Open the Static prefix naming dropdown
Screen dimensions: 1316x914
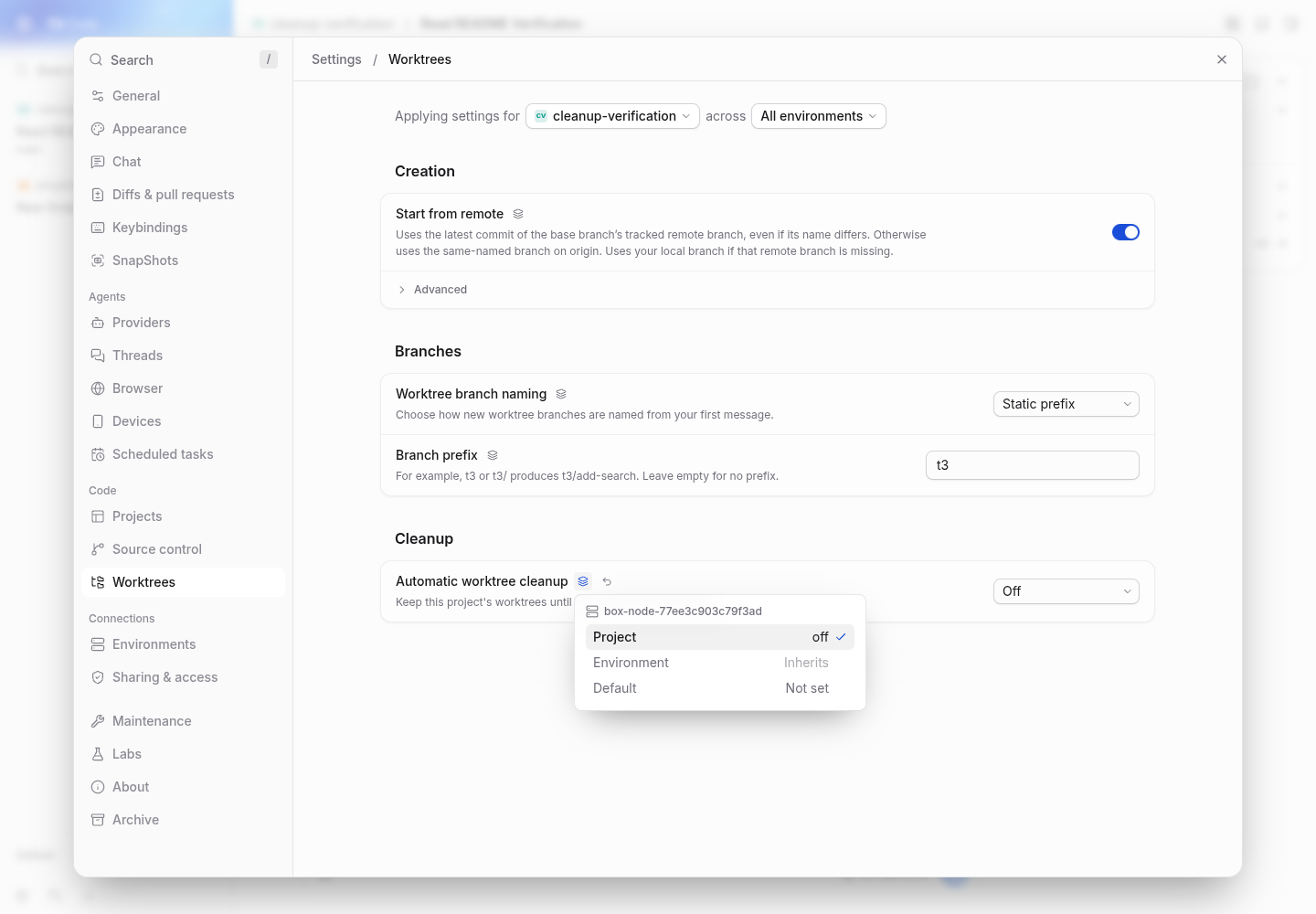(x=1067, y=404)
